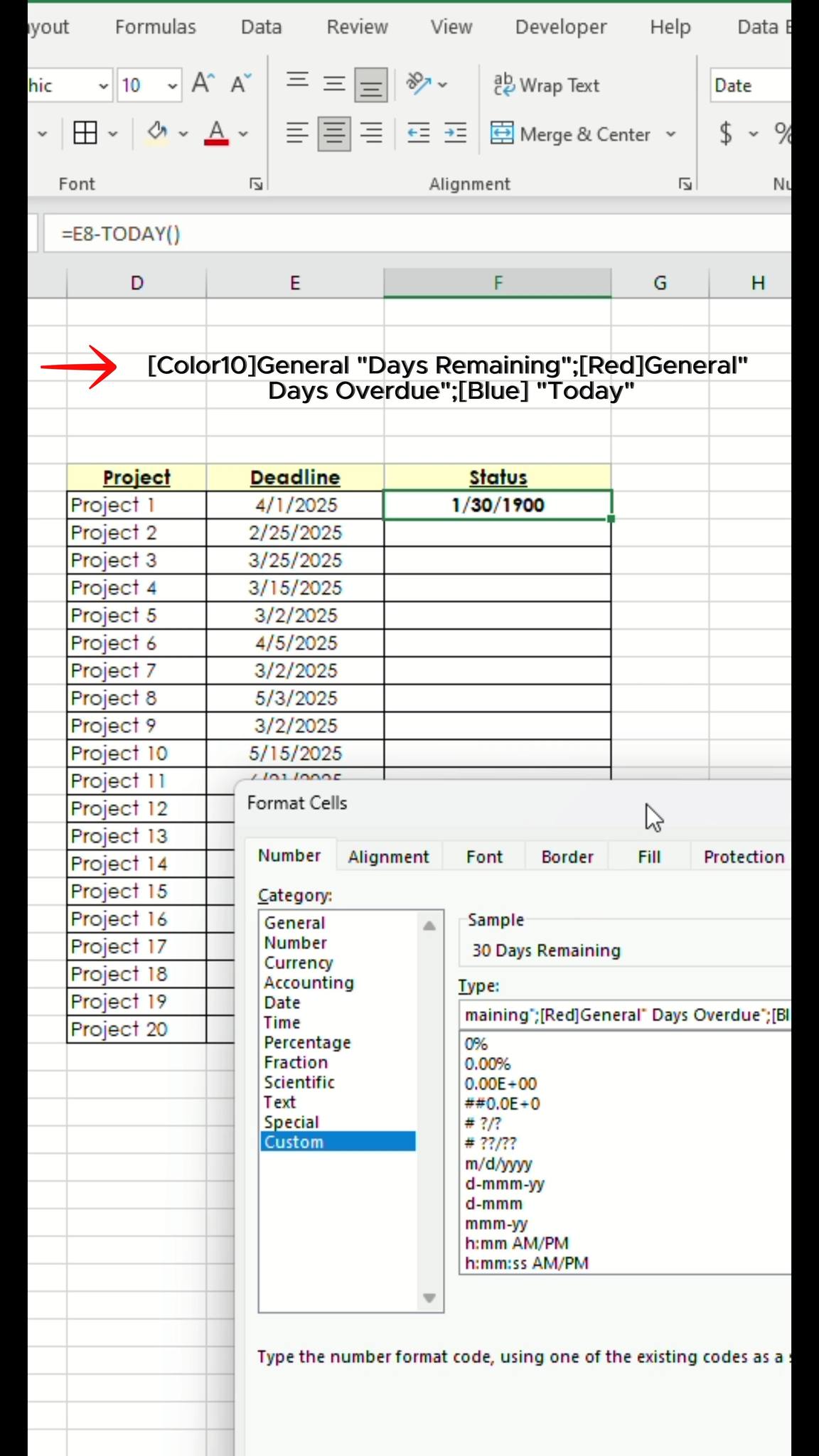
Task: Select Custom in the Category list
Action: (338, 1142)
